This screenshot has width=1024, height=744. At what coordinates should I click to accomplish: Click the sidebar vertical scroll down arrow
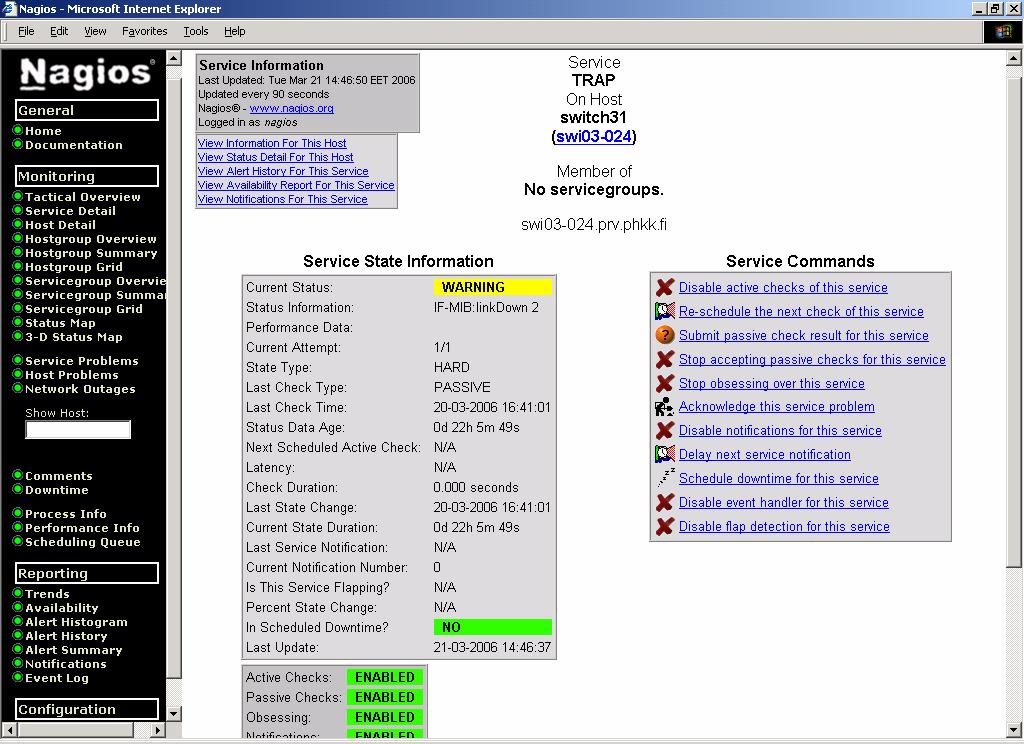pyautogui.click(x=174, y=714)
